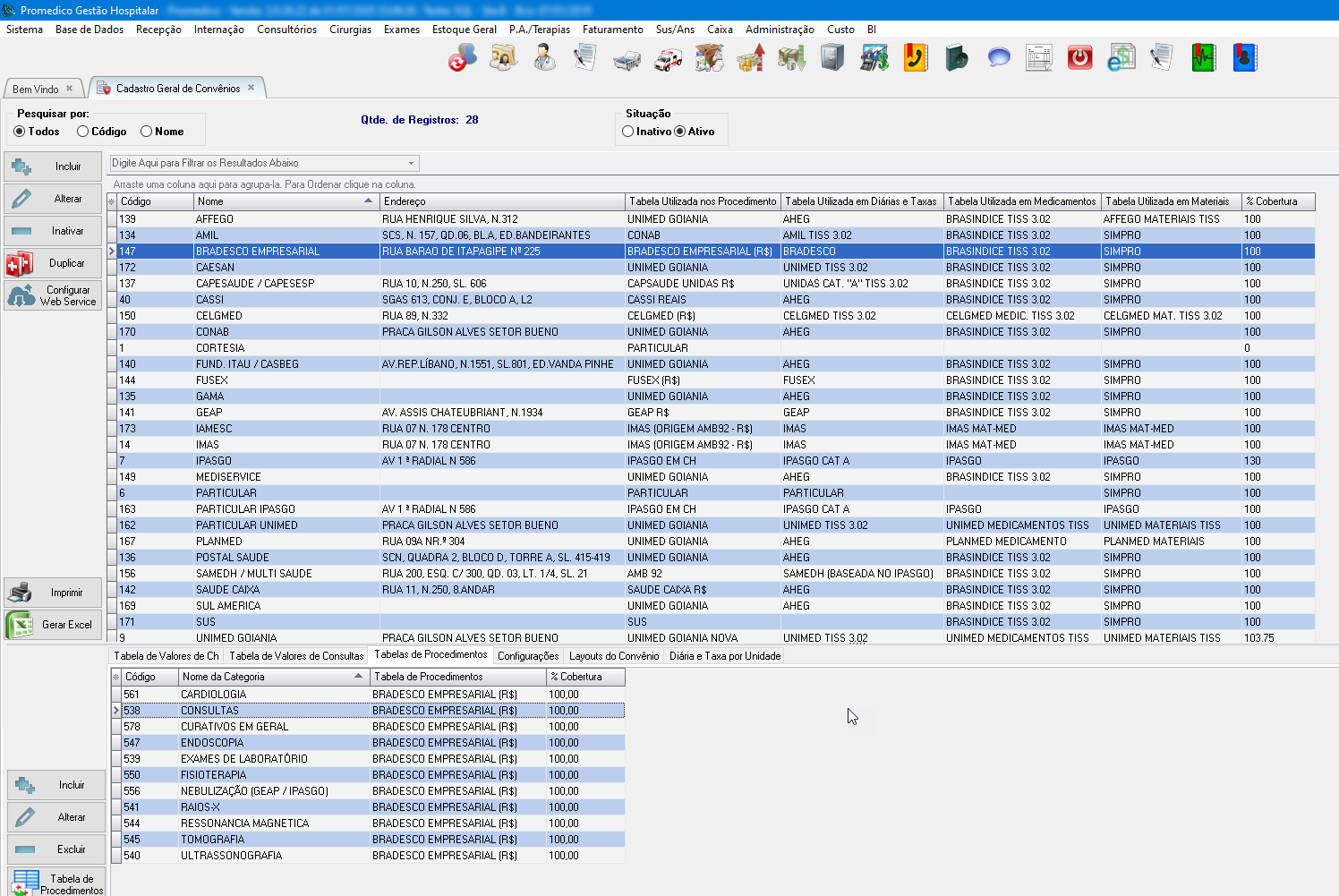The image size is (1339, 896).
Task: Click the top Incluir button beside the convênios grid
Action: pos(53,166)
